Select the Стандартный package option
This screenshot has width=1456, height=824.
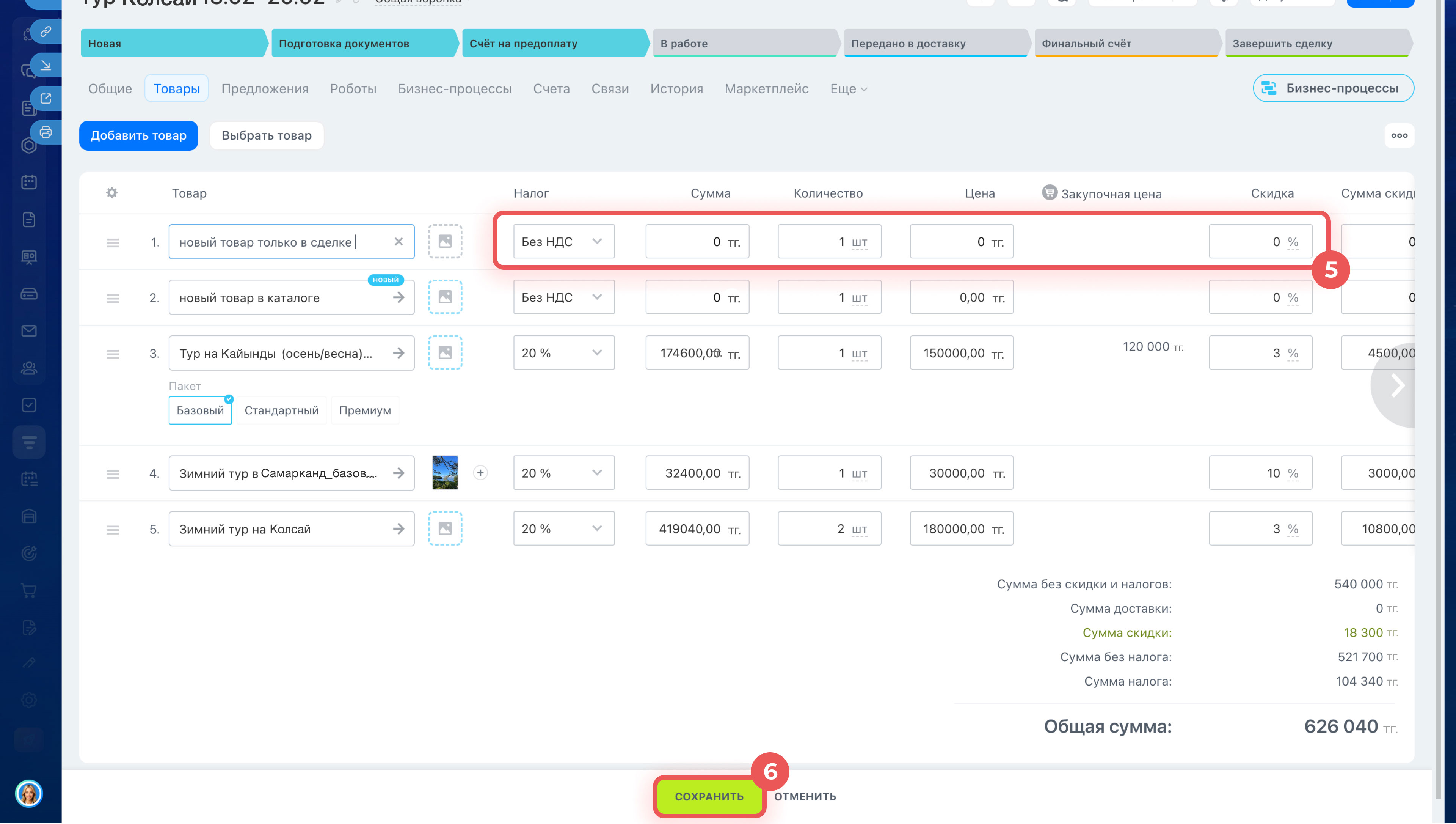click(281, 410)
